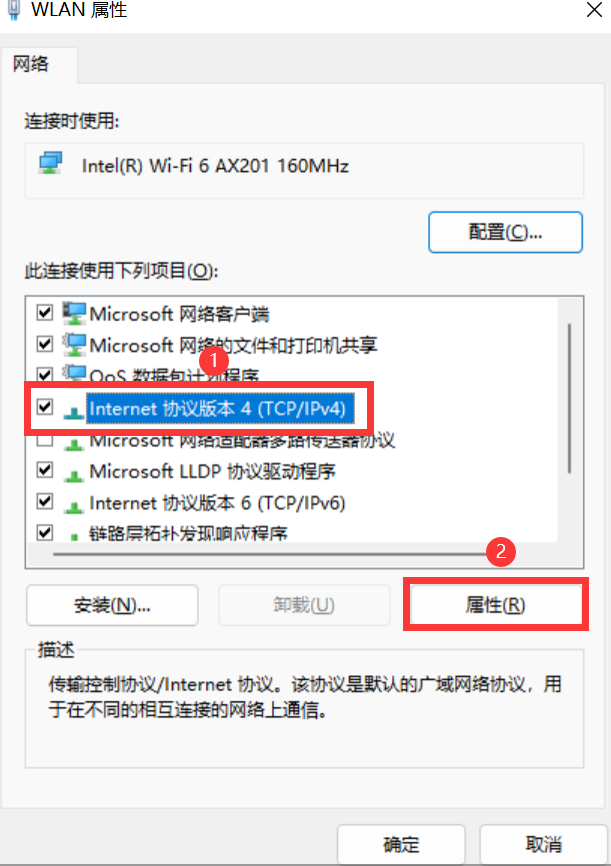Toggle the Internet 协议版本 4 (TCP/IPv4) checkbox
Image resolution: width=611 pixels, height=866 pixels.
tap(45, 407)
